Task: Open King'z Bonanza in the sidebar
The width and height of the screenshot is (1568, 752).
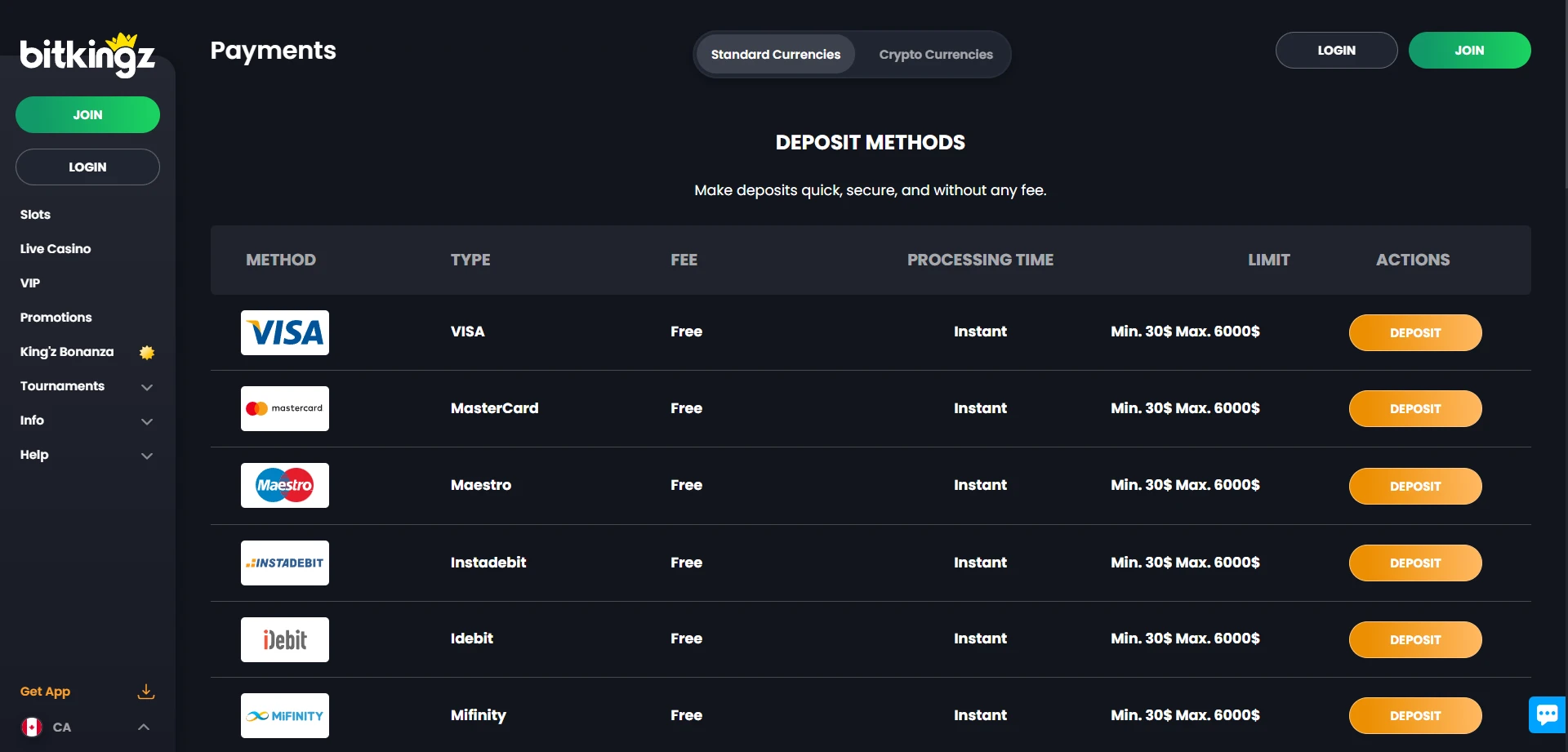Action: click(x=67, y=351)
